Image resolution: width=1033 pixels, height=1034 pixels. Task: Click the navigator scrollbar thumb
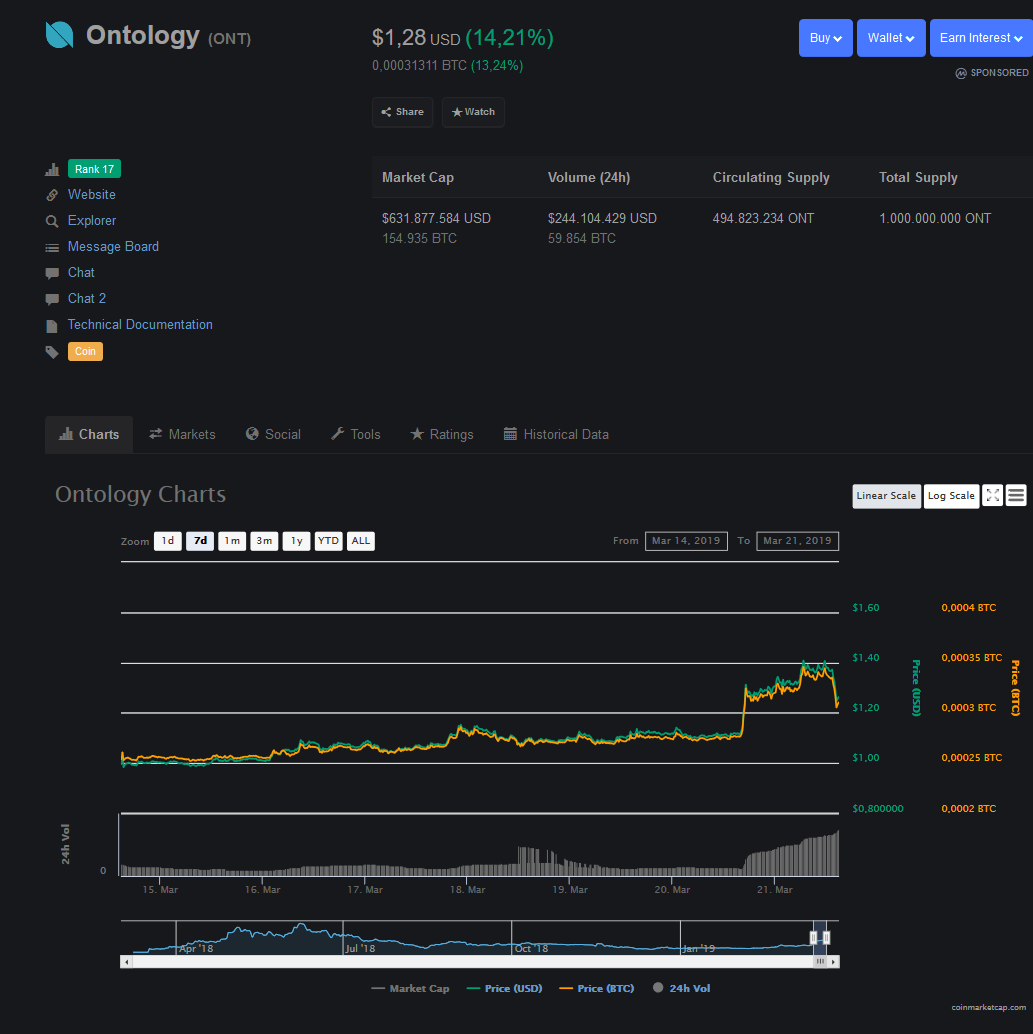820,961
